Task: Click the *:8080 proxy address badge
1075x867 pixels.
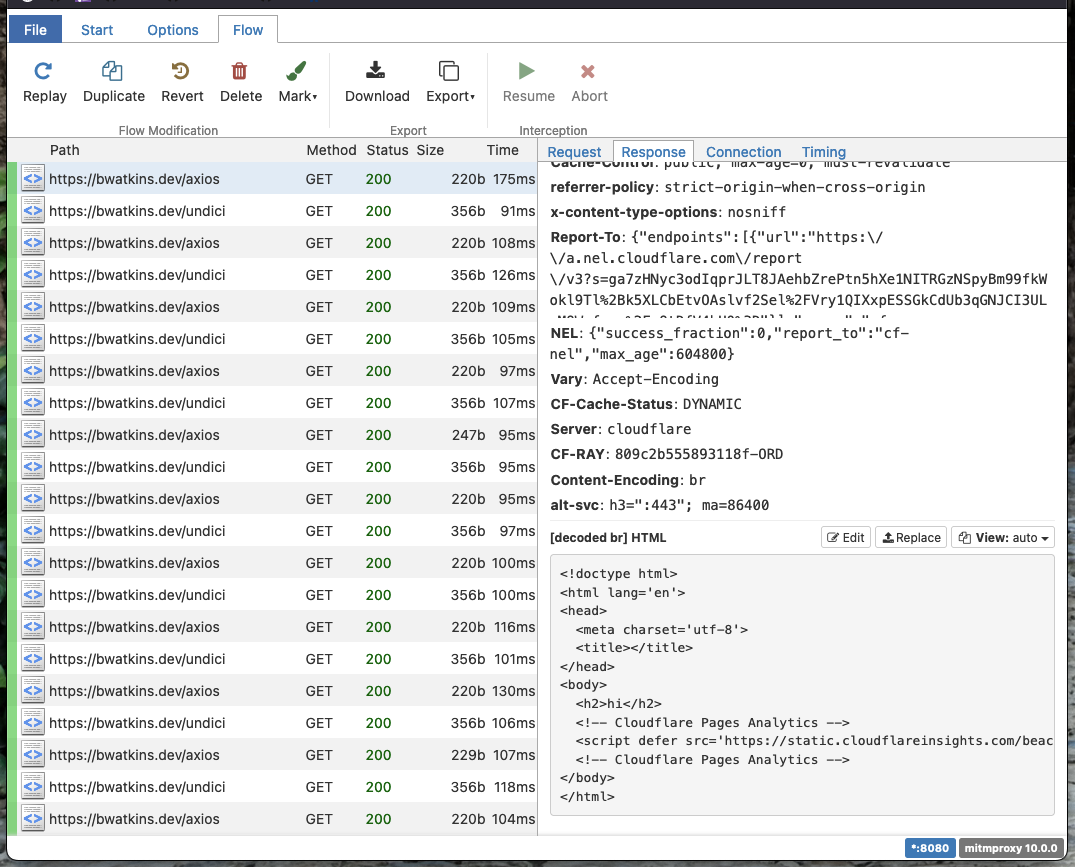Action: point(929,847)
